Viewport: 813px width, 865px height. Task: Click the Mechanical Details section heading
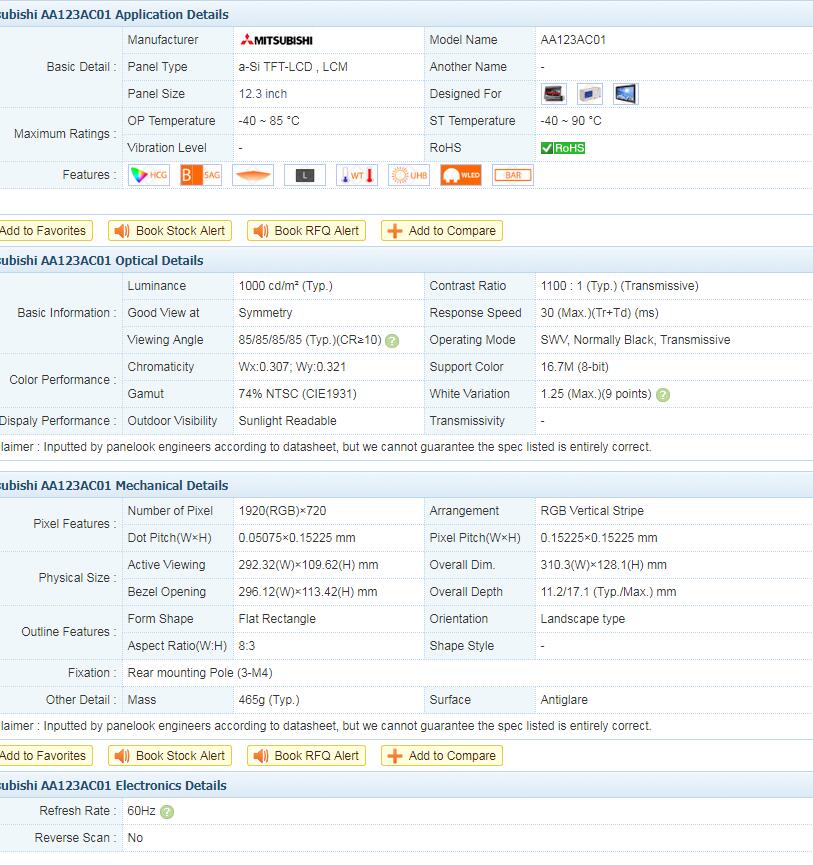coord(114,485)
